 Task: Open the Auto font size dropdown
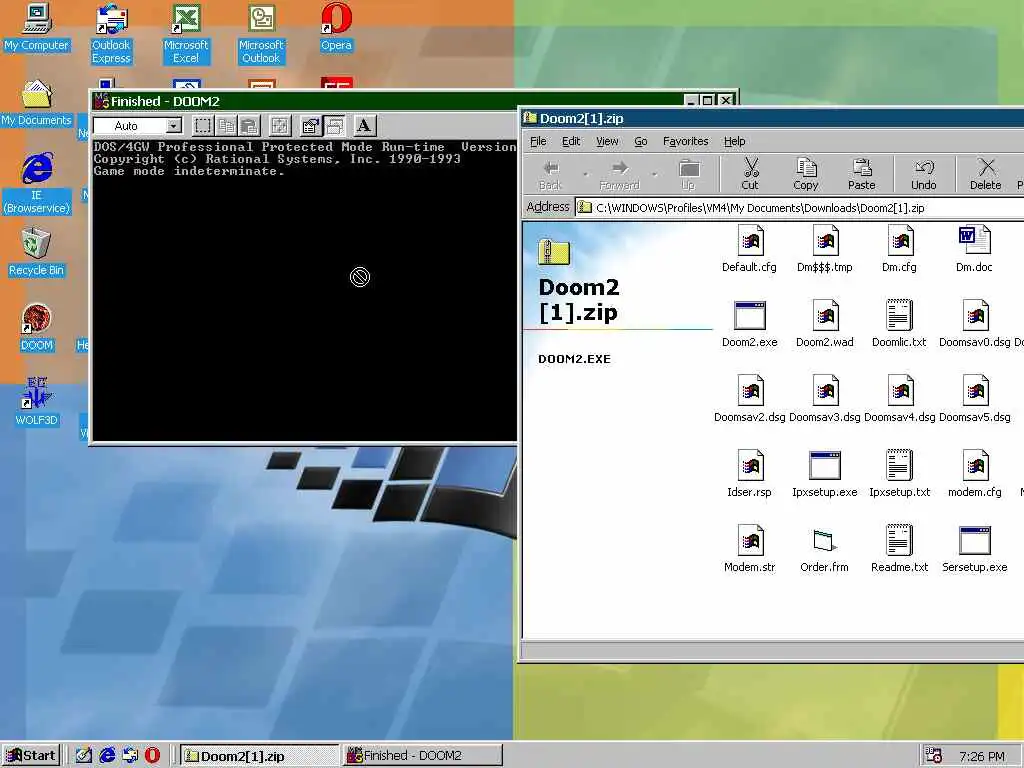tap(174, 125)
